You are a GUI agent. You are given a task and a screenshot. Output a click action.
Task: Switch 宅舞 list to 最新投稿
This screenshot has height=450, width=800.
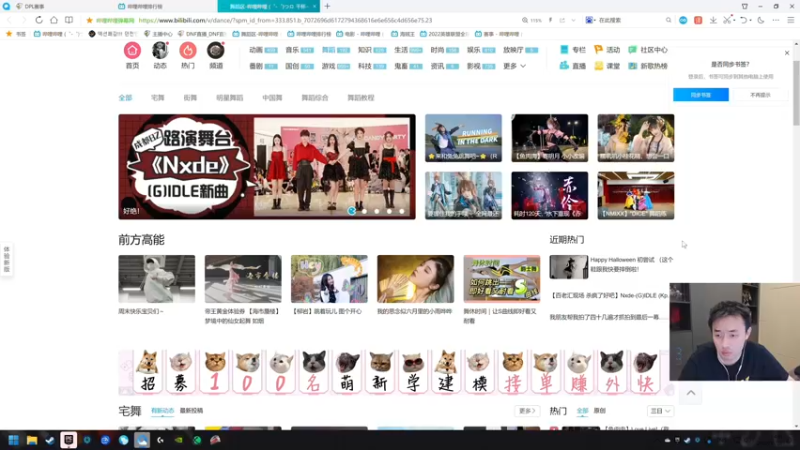(191, 410)
